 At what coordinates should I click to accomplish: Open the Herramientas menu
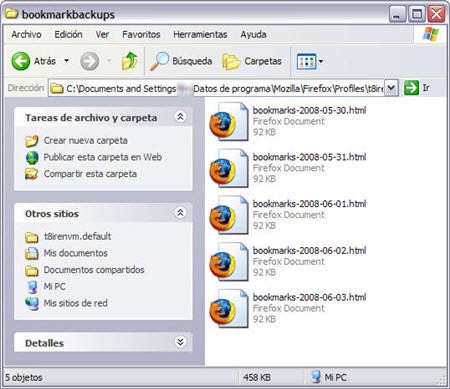tap(200, 34)
